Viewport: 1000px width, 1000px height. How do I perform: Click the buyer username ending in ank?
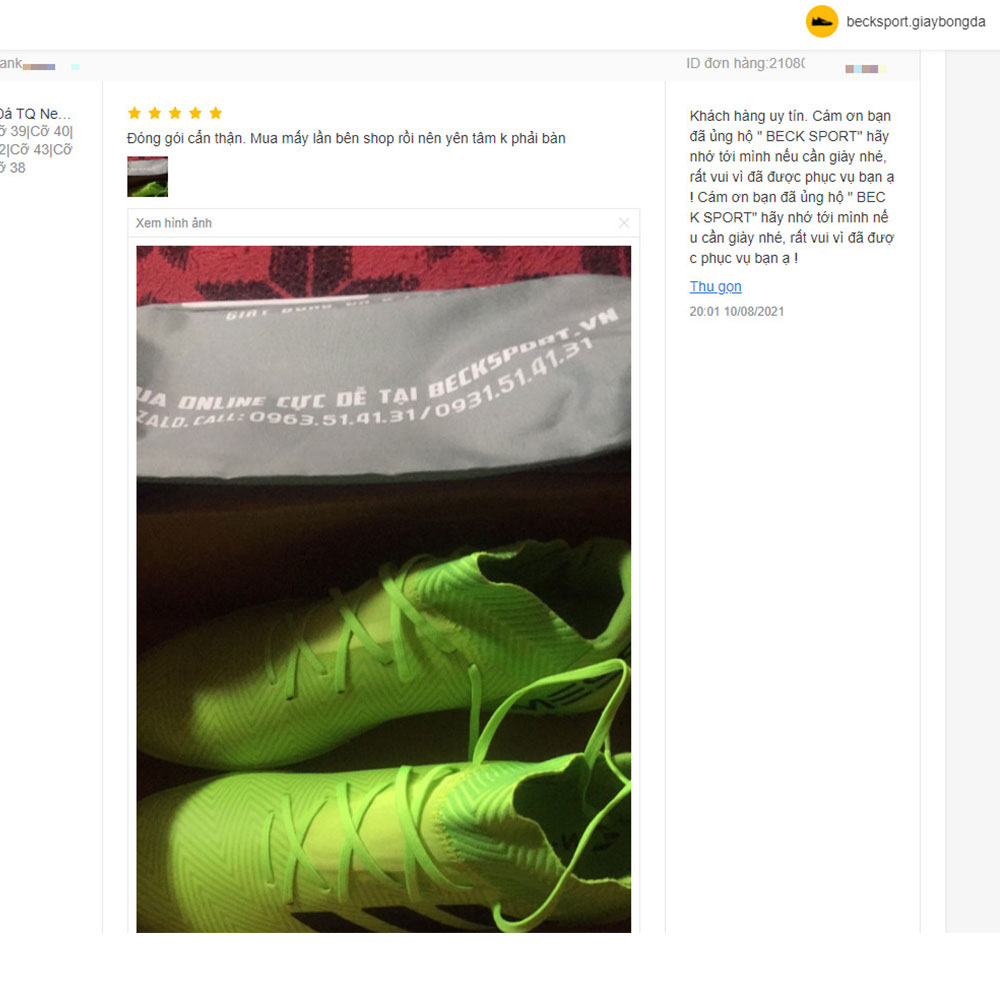(11, 63)
